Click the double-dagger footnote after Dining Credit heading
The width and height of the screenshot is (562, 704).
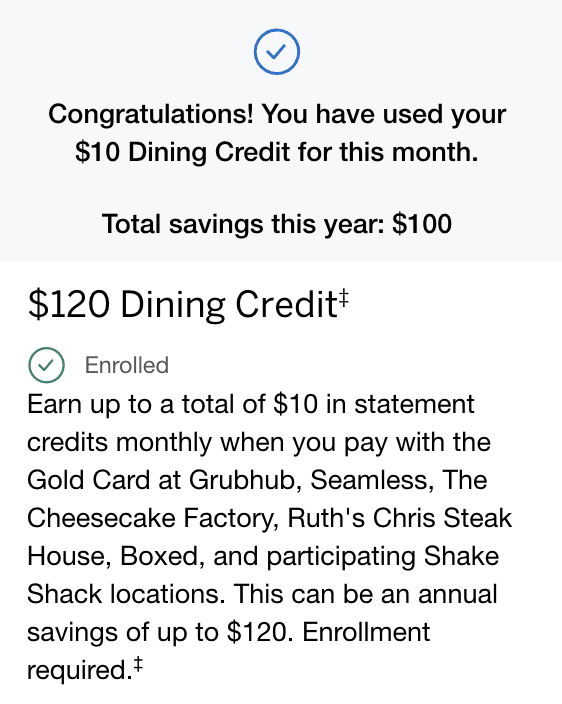pos(343,298)
